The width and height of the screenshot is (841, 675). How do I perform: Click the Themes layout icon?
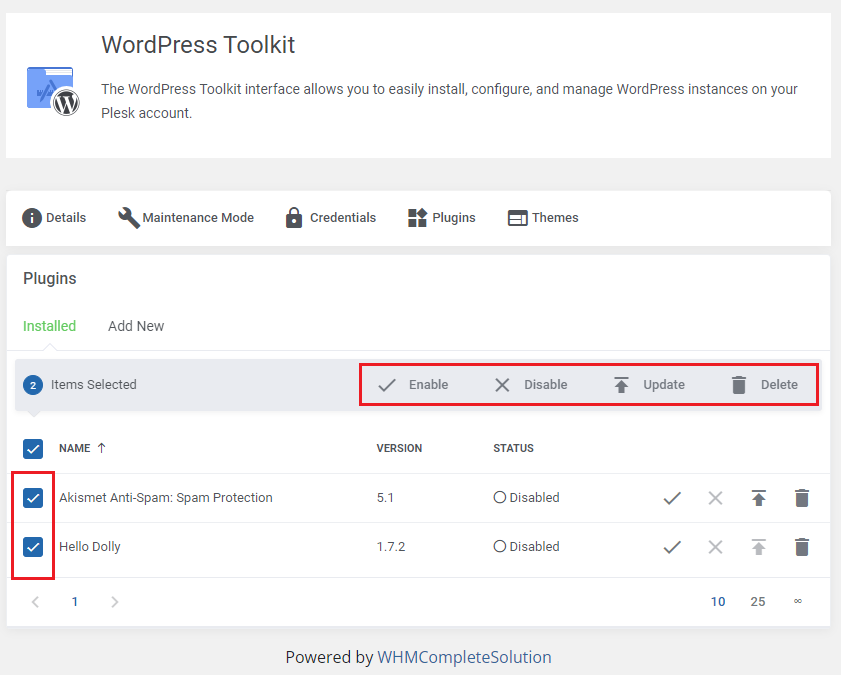click(x=518, y=218)
